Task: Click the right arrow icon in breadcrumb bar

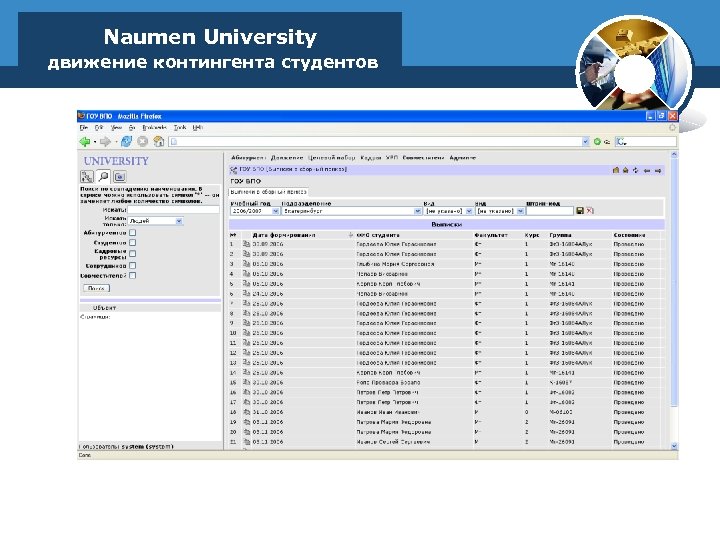Action: click(658, 170)
